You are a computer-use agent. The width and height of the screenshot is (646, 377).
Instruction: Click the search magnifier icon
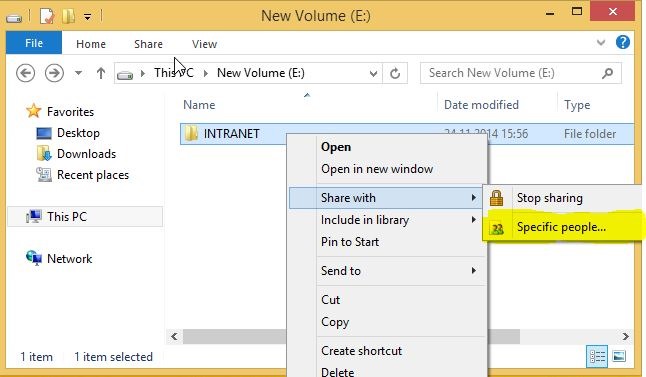(x=608, y=73)
